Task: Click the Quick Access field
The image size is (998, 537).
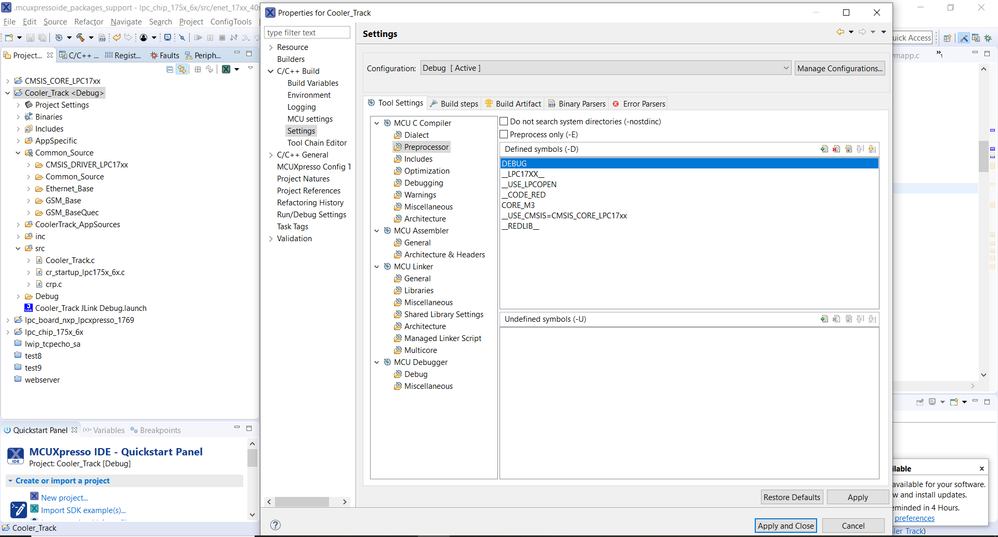Action: [911, 38]
